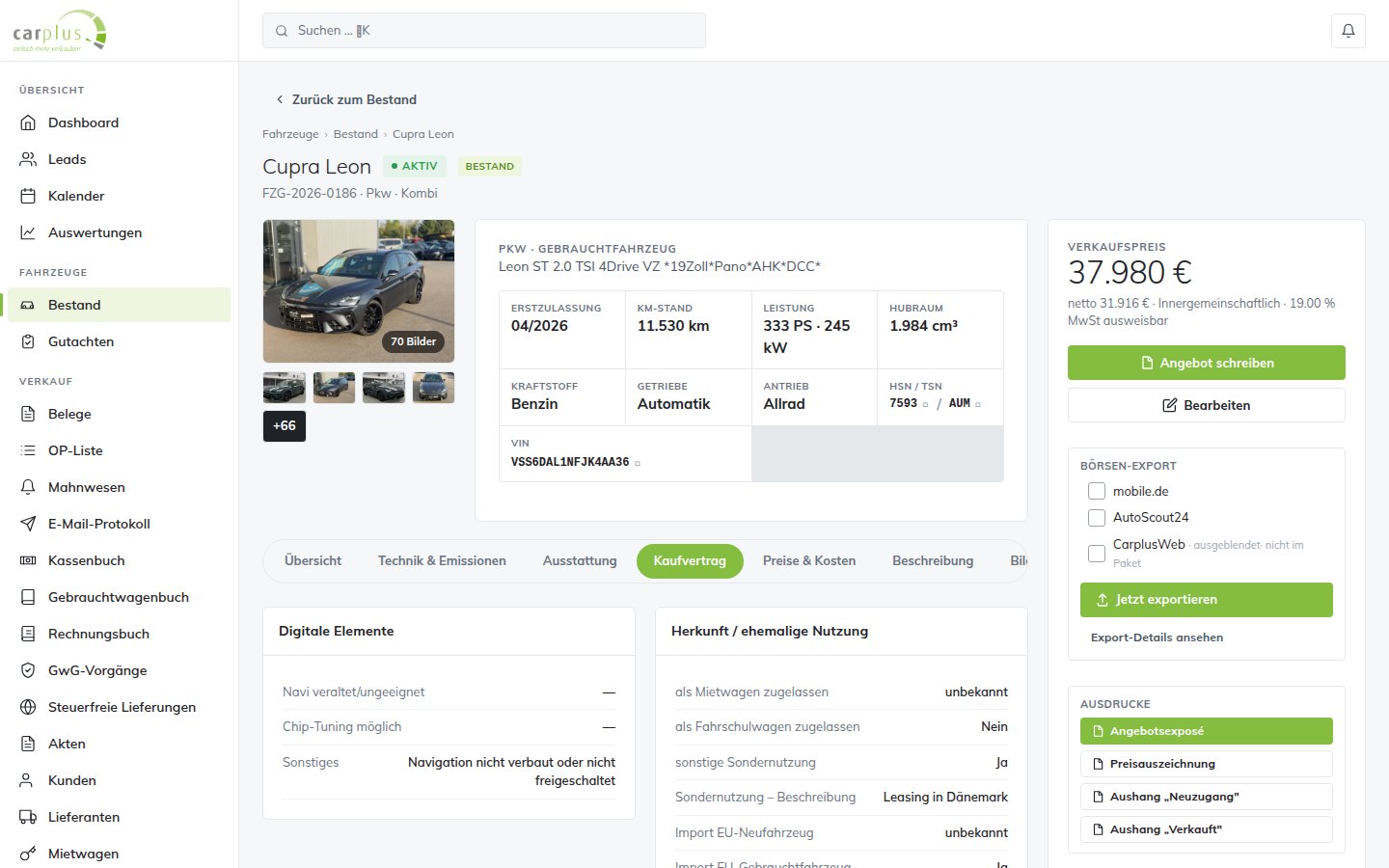Open the Kalender page
This screenshot has width=1389, height=868.
(x=119, y=196)
